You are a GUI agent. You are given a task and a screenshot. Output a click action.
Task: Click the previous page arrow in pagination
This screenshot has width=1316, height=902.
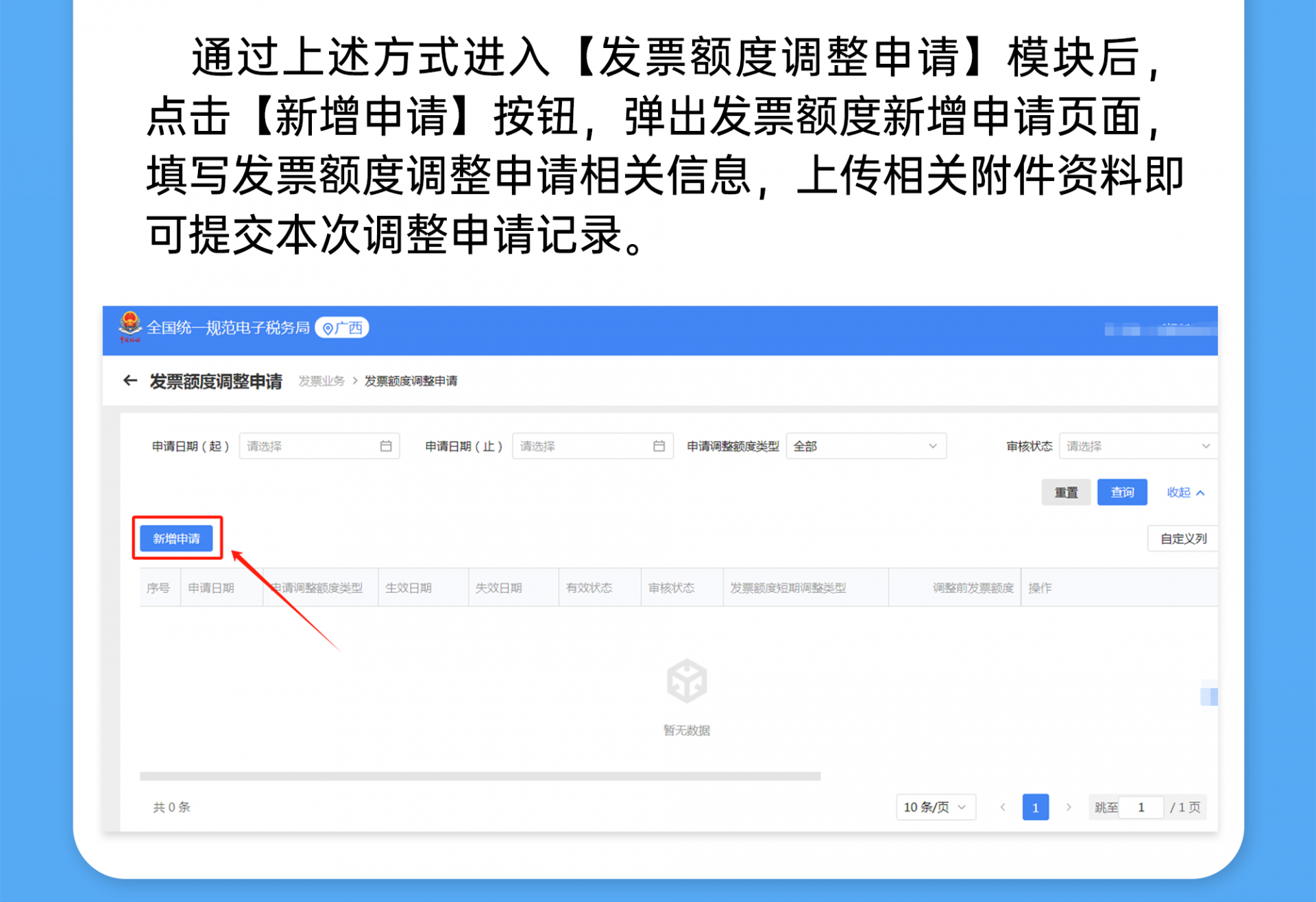click(x=1003, y=807)
